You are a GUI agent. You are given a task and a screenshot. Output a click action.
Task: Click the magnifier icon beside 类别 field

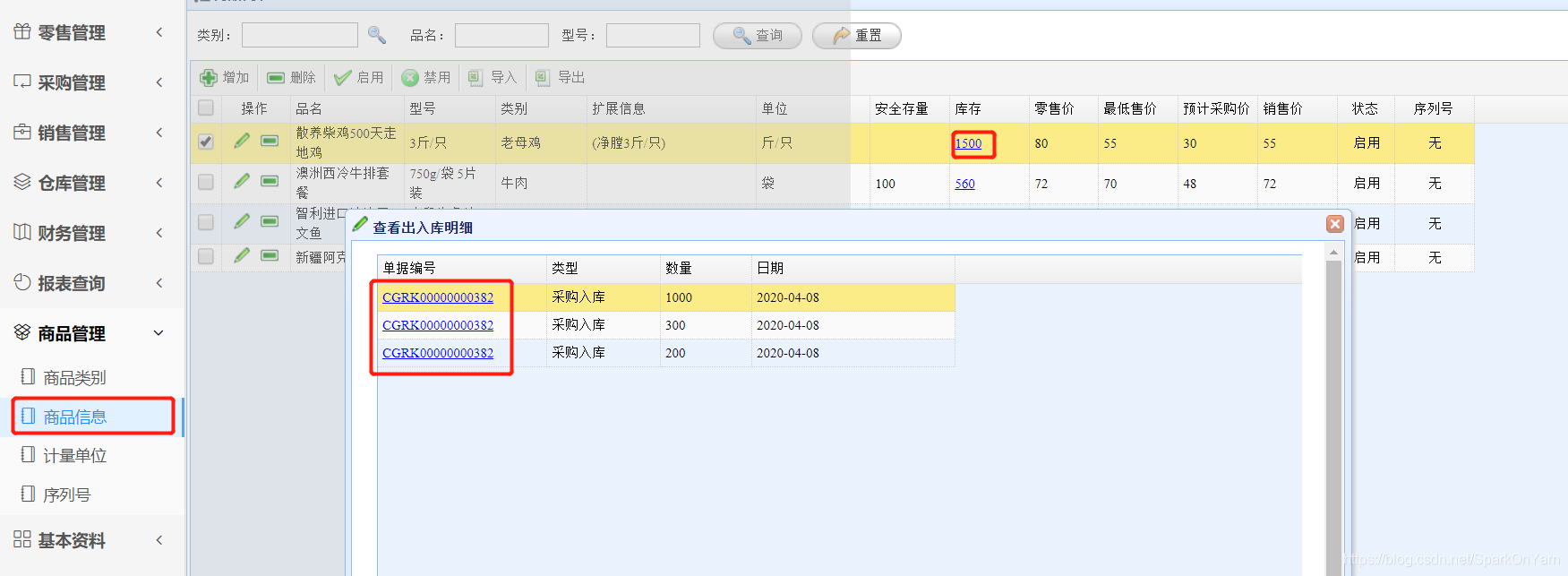tap(377, 35)
